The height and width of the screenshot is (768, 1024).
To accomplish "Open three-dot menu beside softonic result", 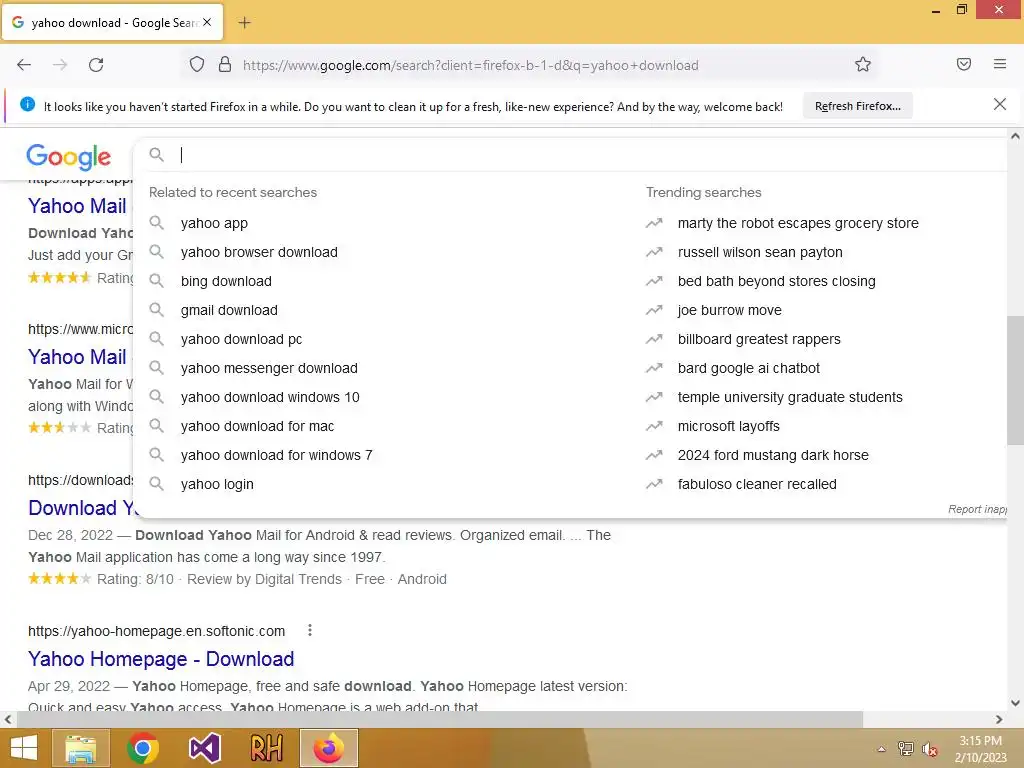I will point(310,630).
